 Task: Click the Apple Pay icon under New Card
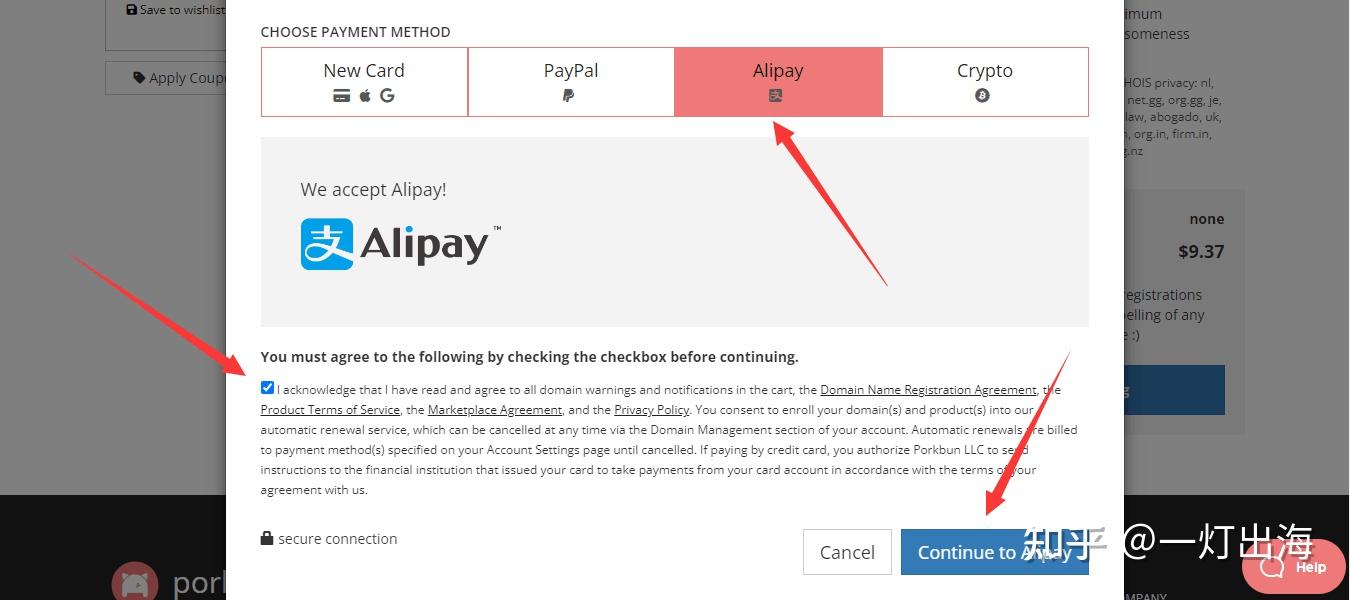click(365, 96)
